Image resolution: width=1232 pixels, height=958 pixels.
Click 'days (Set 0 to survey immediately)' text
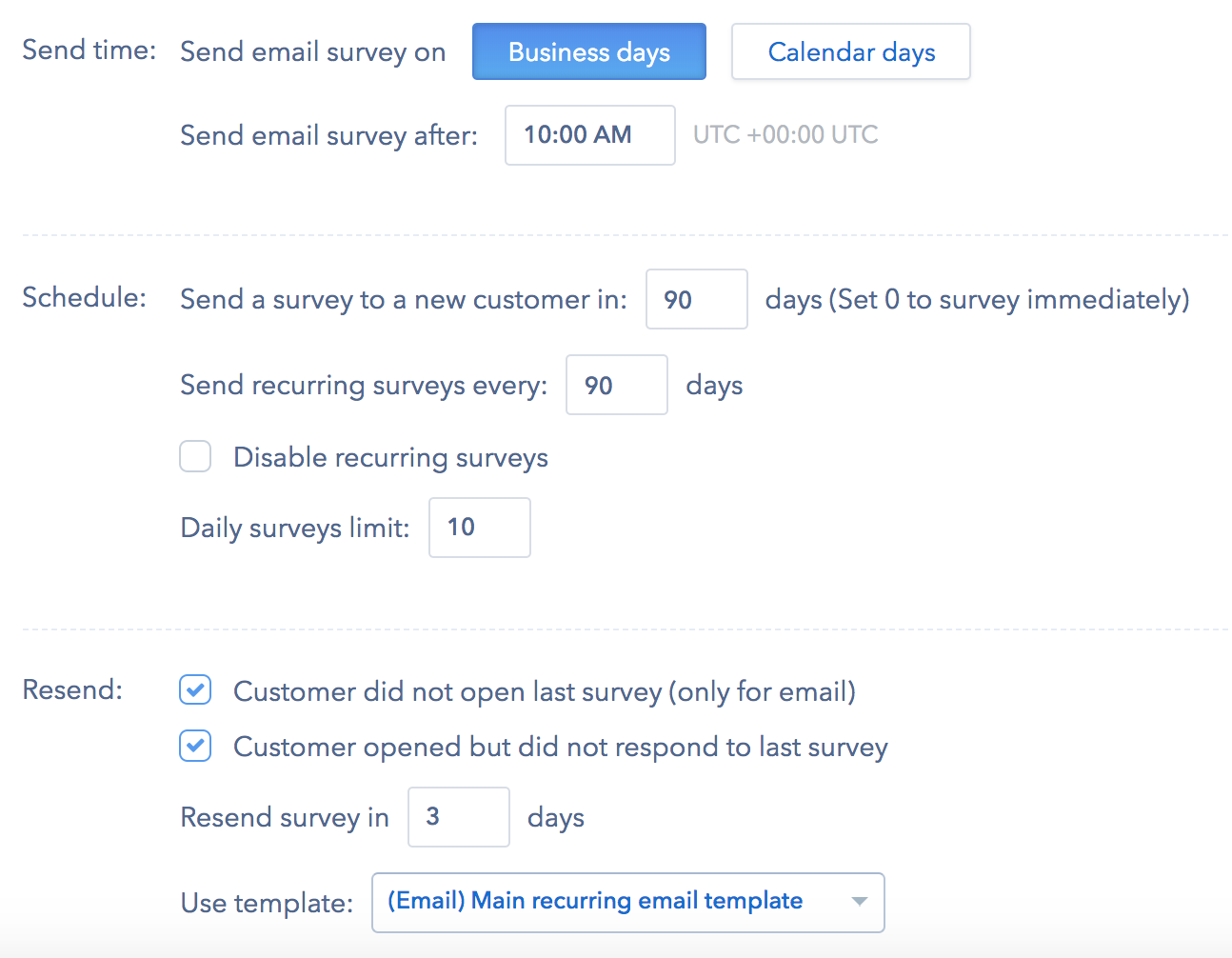click(978, 299)
